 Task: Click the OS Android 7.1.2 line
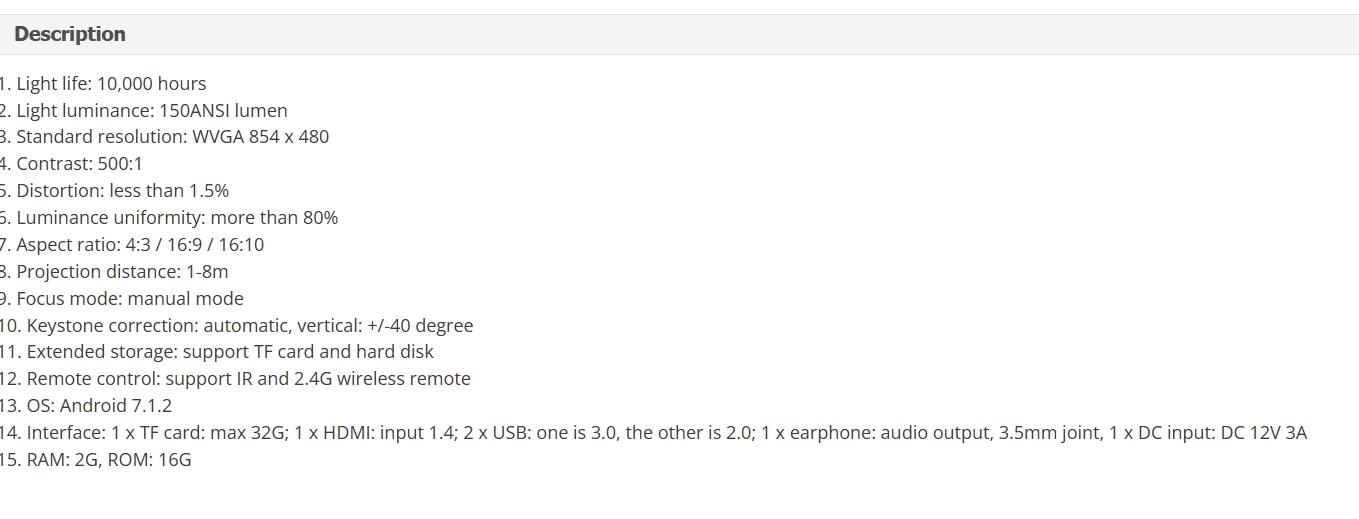(86, 406)
